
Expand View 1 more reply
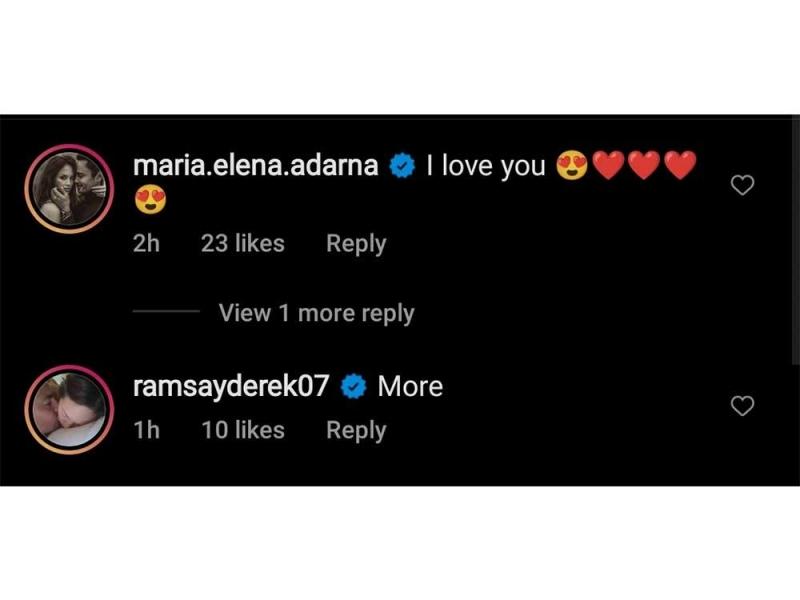click(316, 313)
